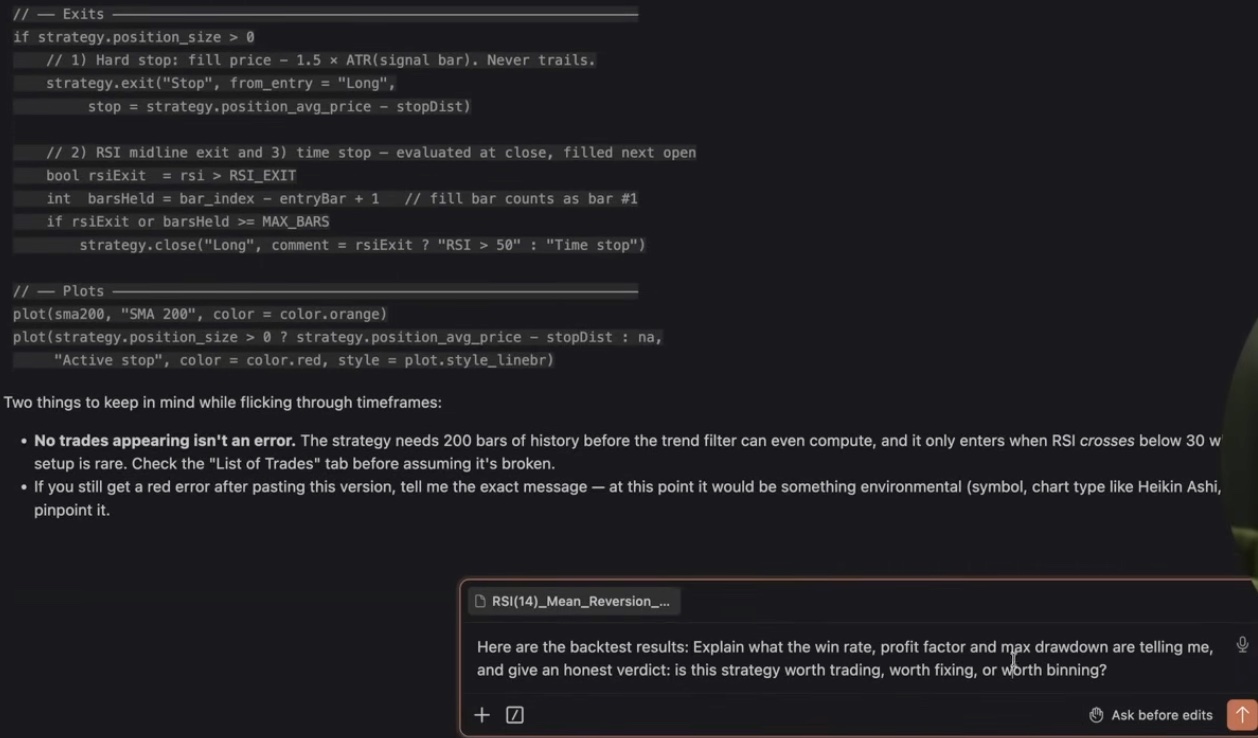
Task: Click the strategy.close("Long" code line
Action: [x=363, y=245]
